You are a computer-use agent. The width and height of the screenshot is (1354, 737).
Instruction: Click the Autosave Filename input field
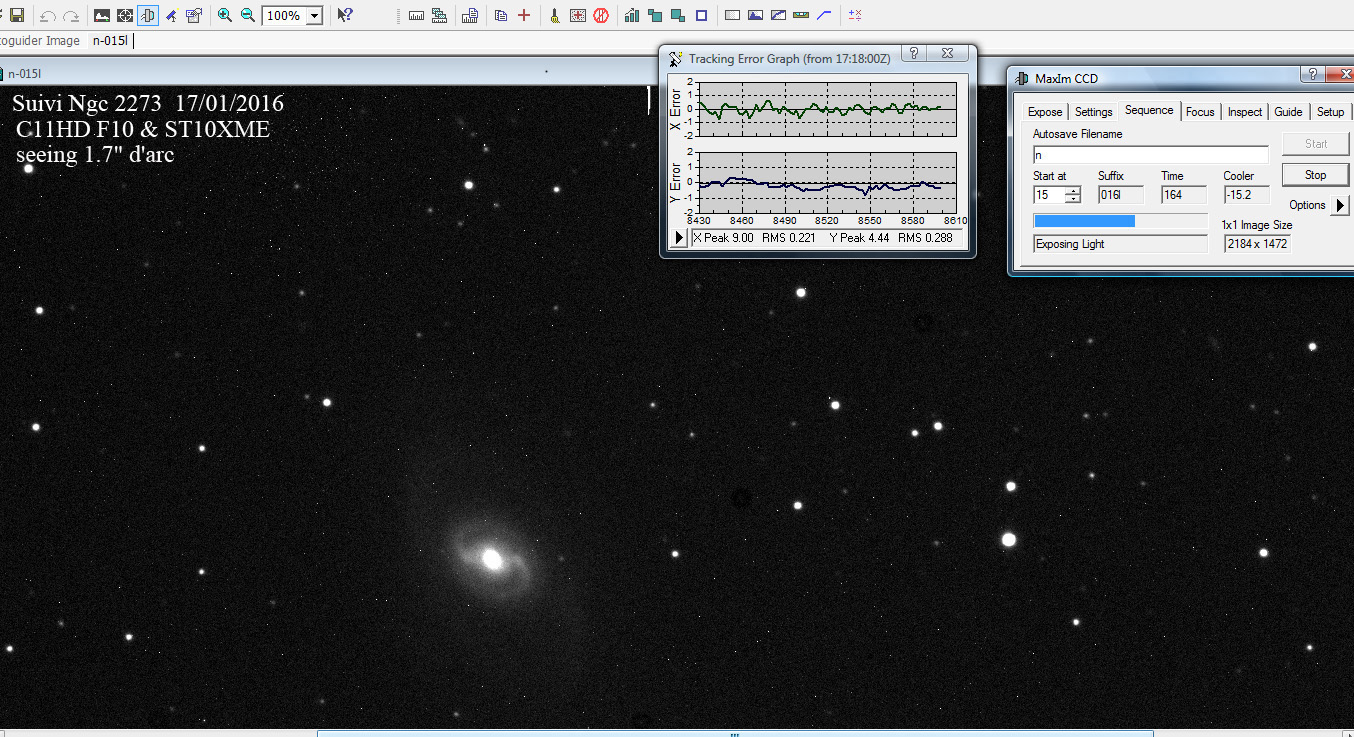[x=1150, y=155]
